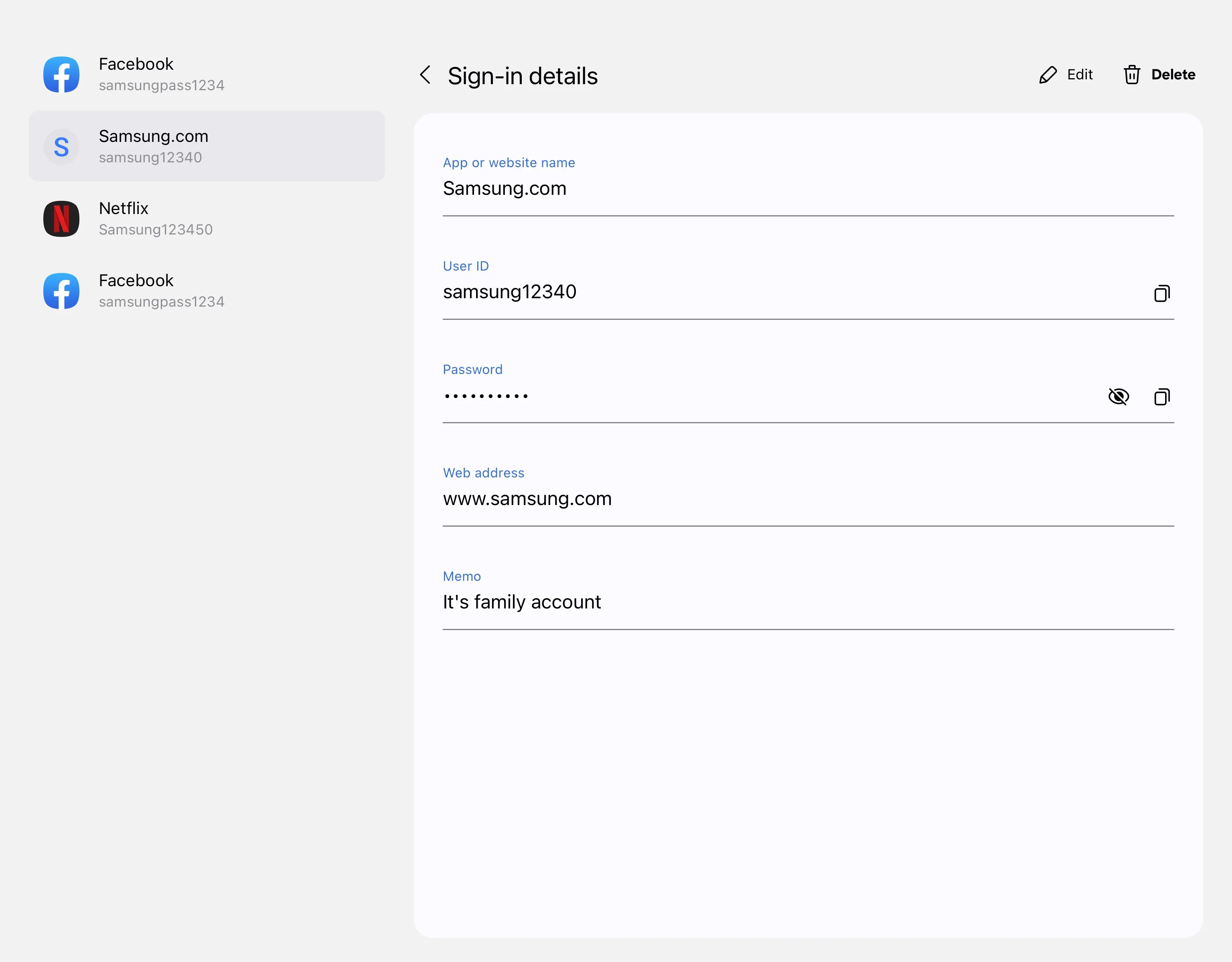1232x962 pixels.
Task: Click the Edit button label
Action: pyautogui.click(x=1080, y=75)
